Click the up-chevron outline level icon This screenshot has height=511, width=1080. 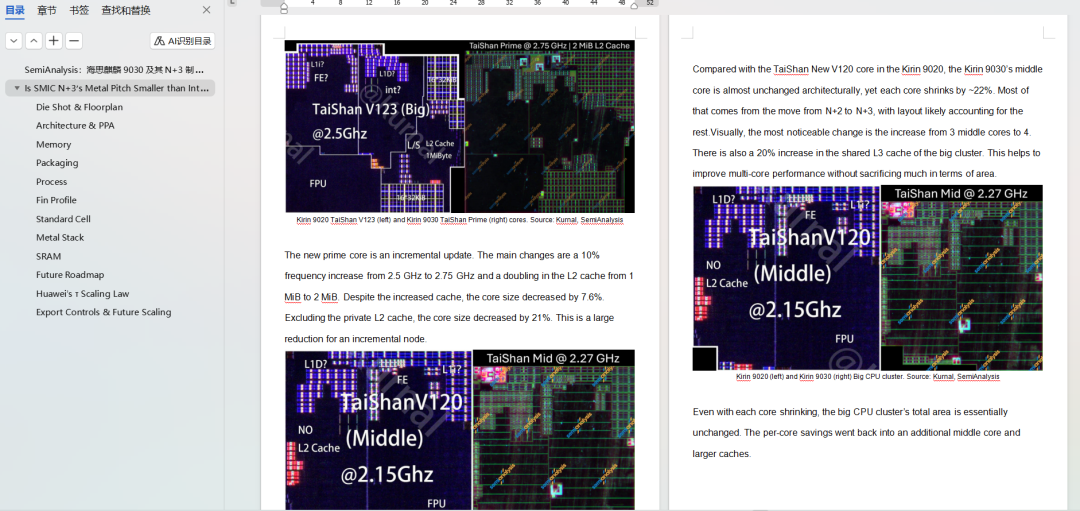click(x=34, y=41)
